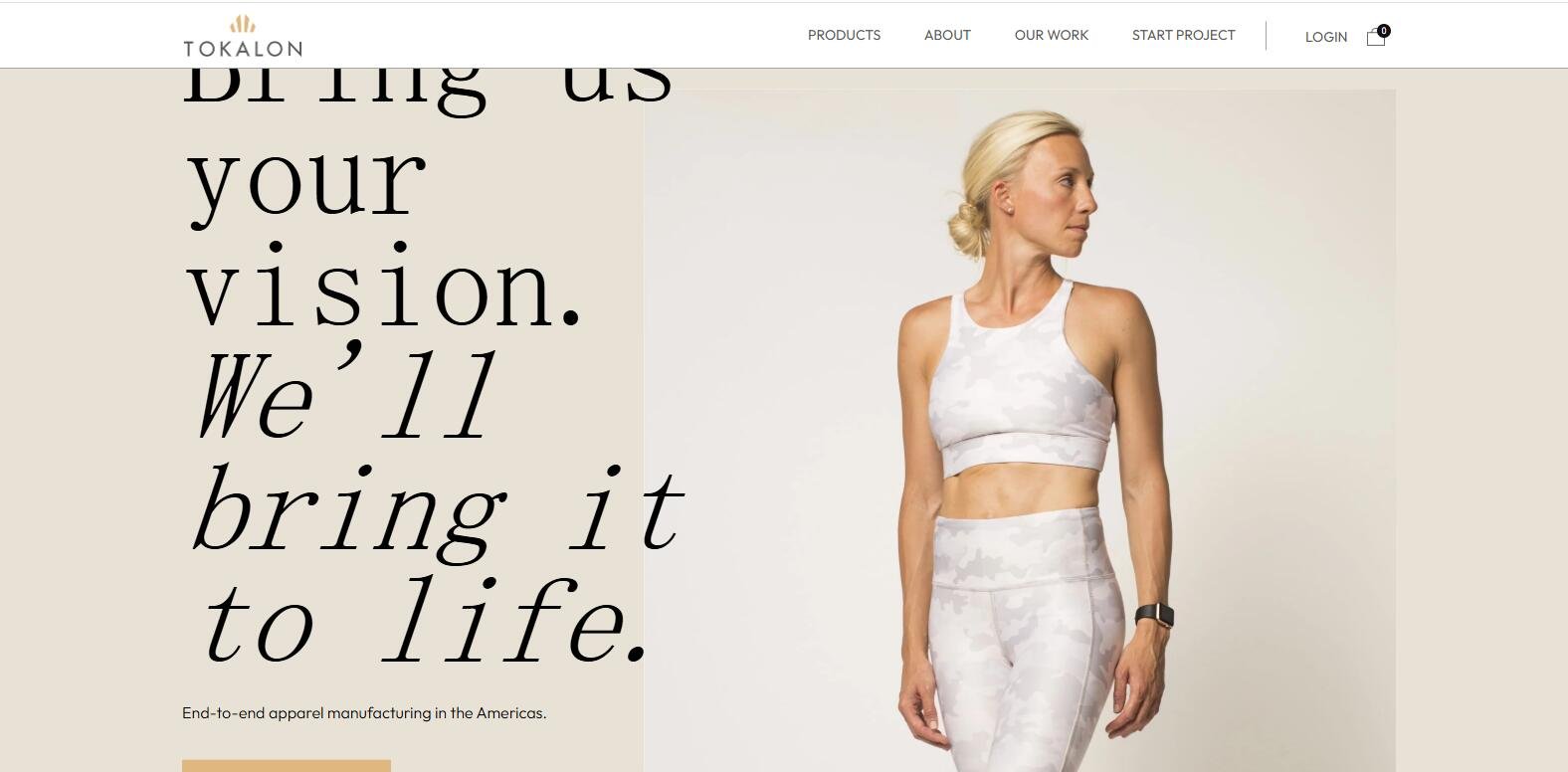Click the TOKALON wordmark text
1568x772 pixels.
pyautogui.click(x=243, y=48)
